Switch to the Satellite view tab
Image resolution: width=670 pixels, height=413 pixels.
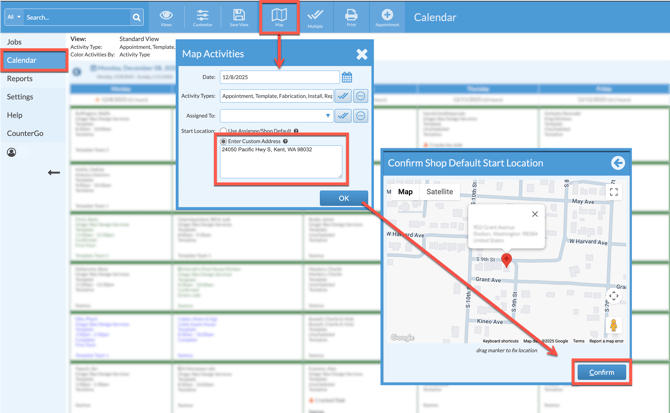click(x=439, y=192)
